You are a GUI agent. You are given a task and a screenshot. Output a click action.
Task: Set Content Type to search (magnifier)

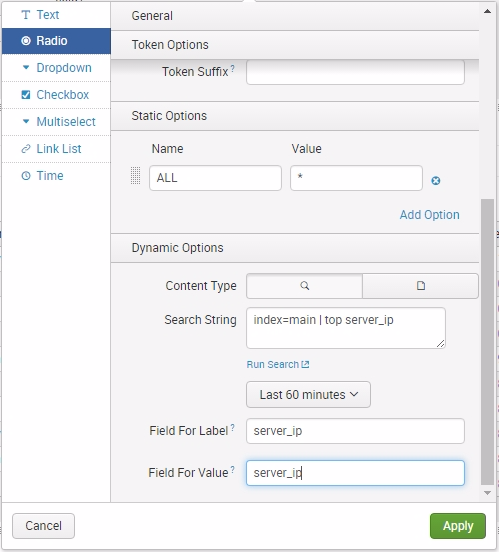point(305,286)
